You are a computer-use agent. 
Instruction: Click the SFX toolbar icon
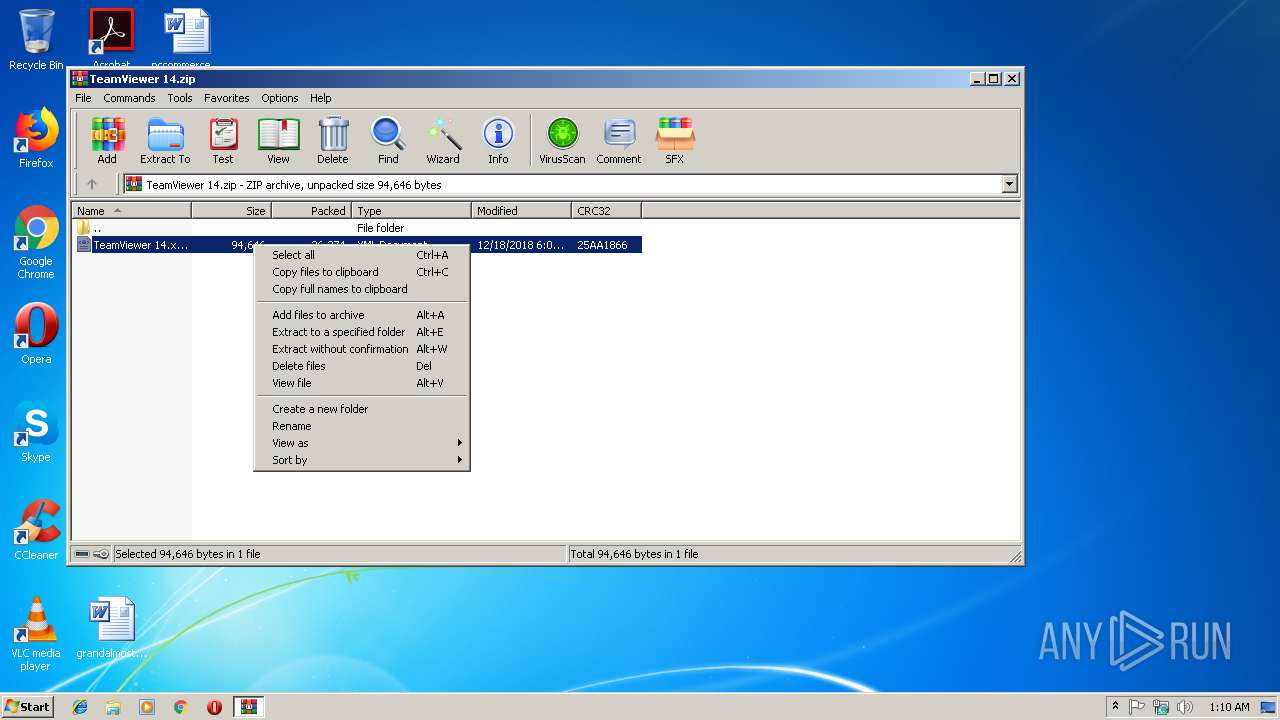click(675, 140)
